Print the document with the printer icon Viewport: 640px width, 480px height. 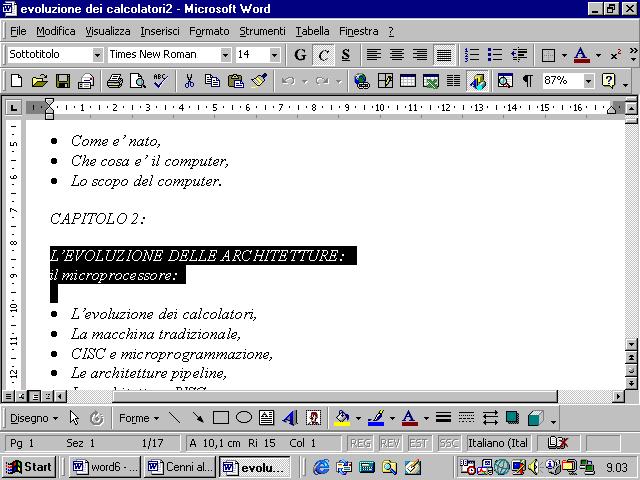[115, 81]
